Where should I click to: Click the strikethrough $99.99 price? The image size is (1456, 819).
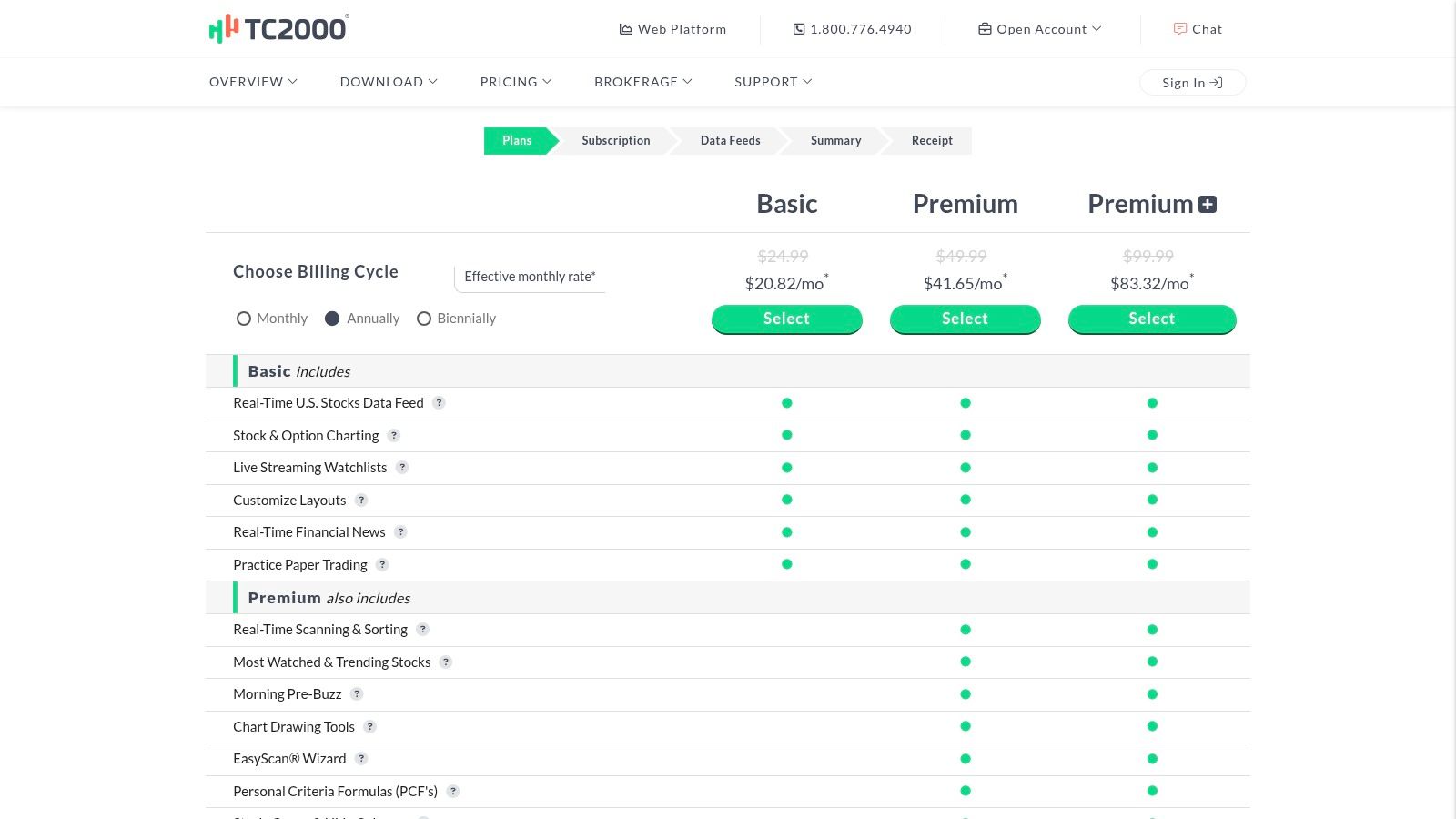point(1148,257)
